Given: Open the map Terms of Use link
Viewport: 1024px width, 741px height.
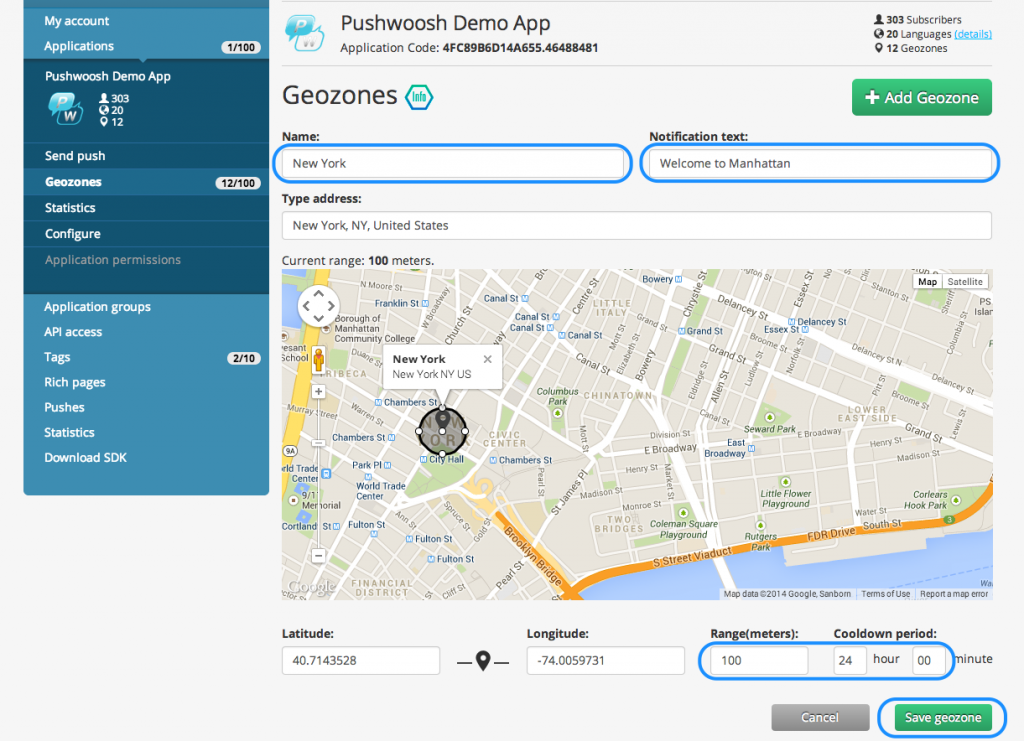Looking at the screenshot, I should click(x=885, y=593).
